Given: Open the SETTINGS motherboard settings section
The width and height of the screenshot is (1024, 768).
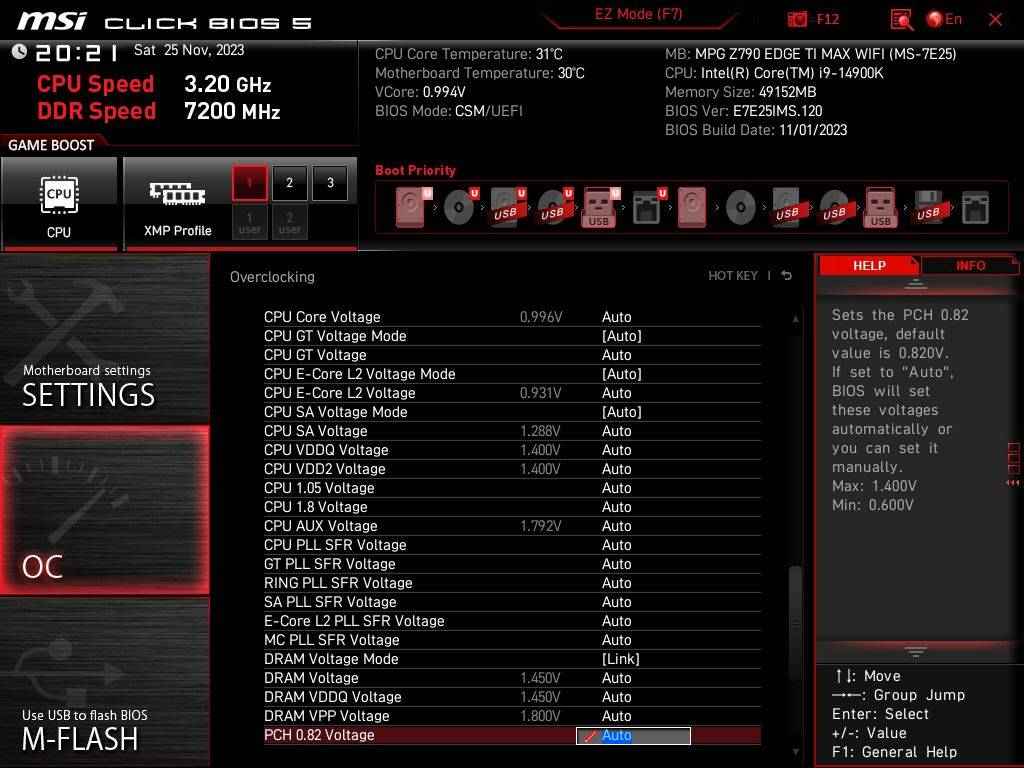Looking at the screenshot, I should click(104, 338).
